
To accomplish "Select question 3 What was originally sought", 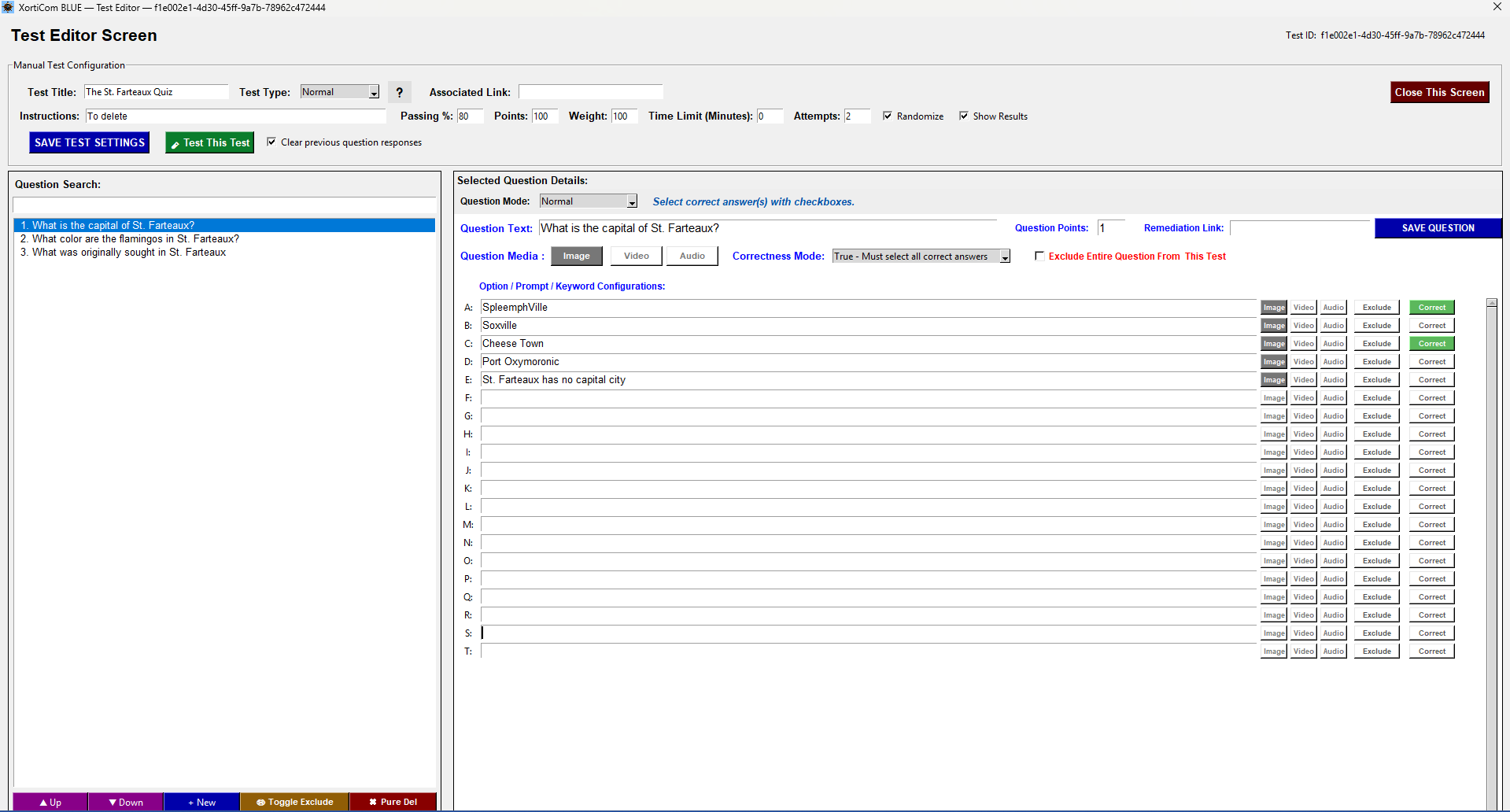I will click(224, 253).
